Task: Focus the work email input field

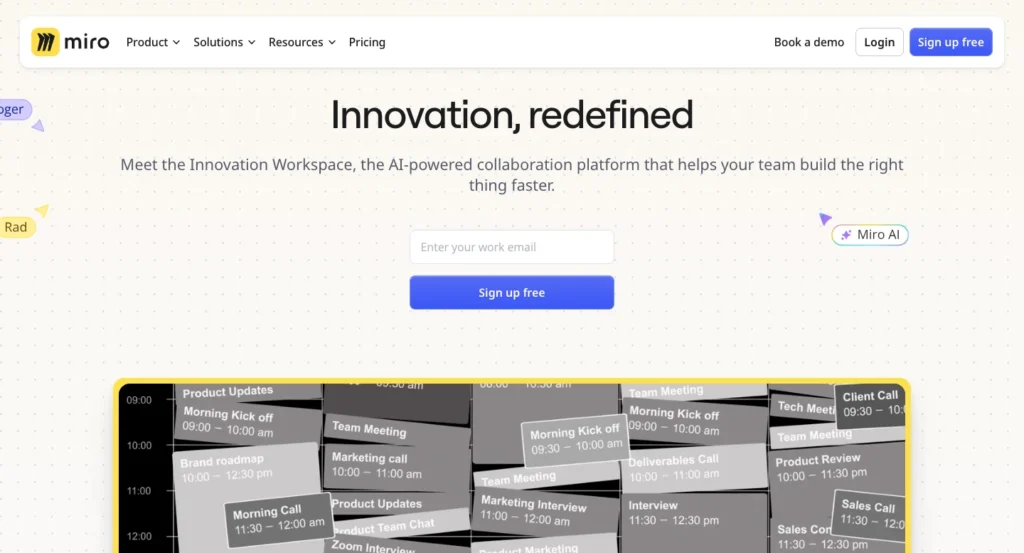Action: (x=511, y=247)
